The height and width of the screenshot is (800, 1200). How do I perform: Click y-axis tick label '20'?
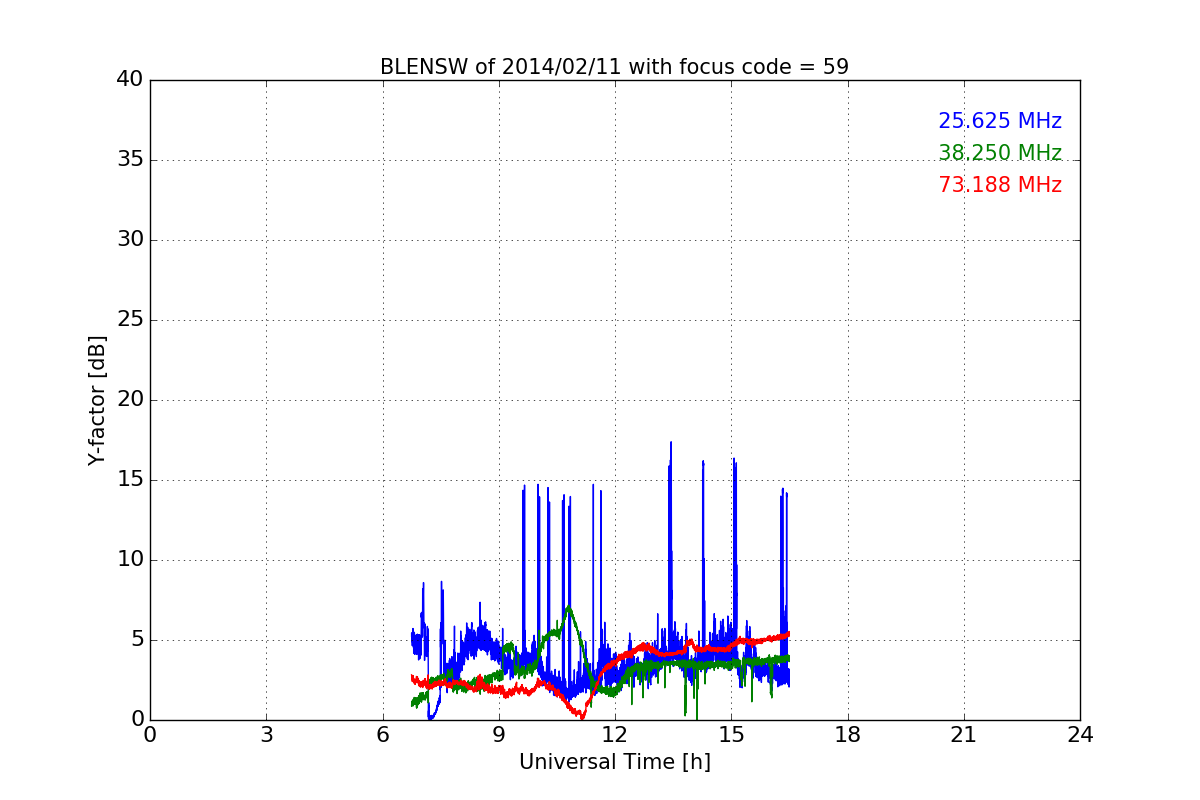[130, 400]
